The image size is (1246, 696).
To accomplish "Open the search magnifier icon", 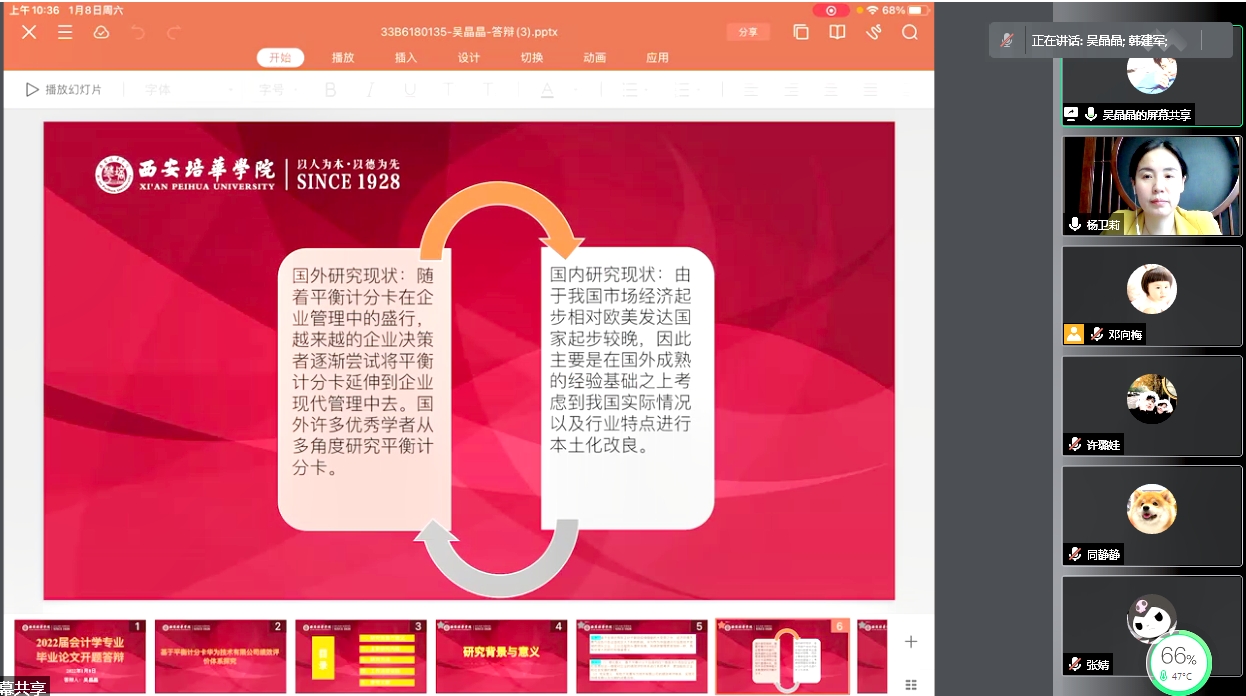I will pyautogui.click(x=909, y=32).
